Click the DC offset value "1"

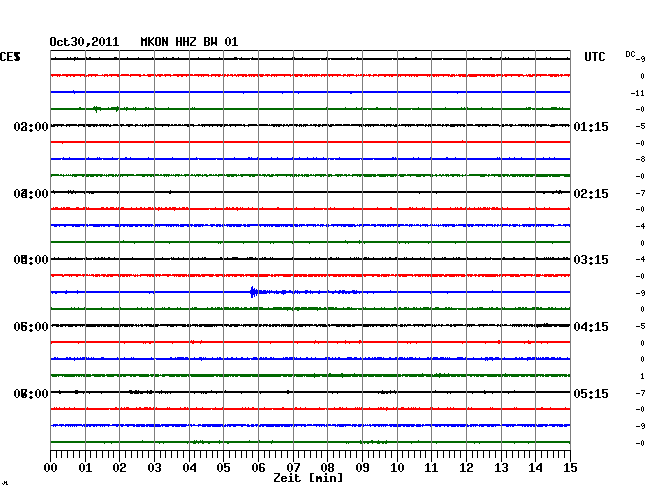point(643,376)
